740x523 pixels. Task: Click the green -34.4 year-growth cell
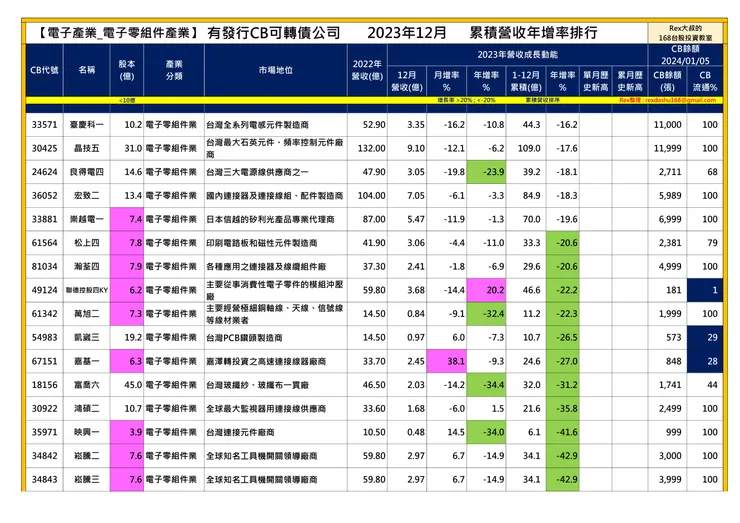[486, 385]
